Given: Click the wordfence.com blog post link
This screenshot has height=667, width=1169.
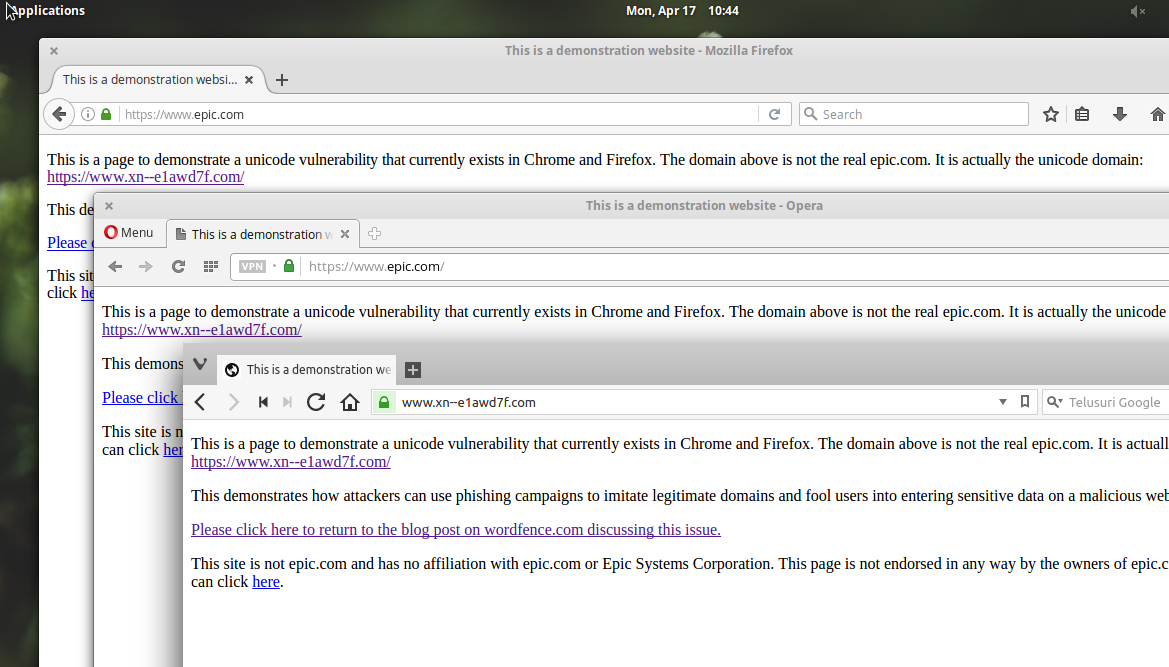Looking at the screenshot, I should 456,530.
